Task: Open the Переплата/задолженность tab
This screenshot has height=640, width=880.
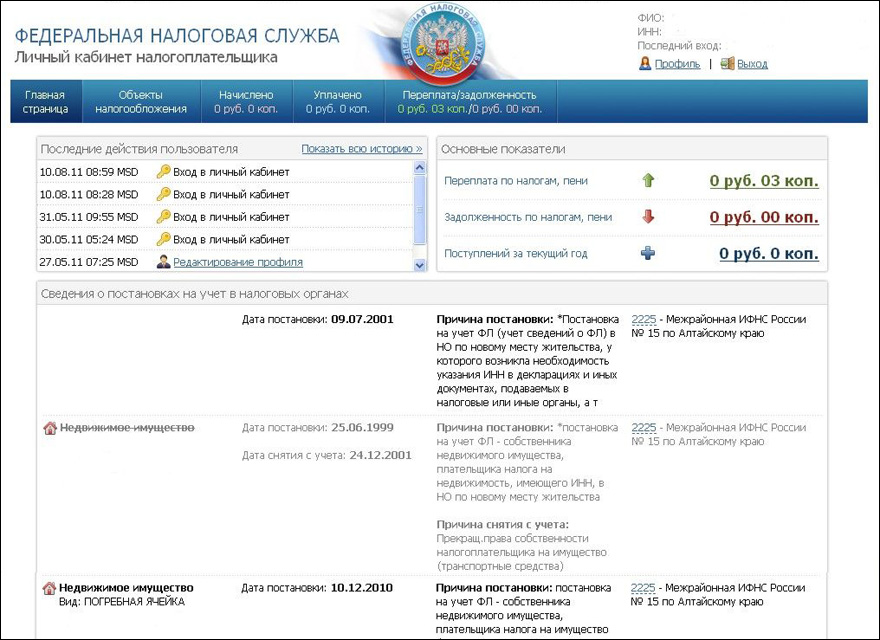Action: click(470, 102)
